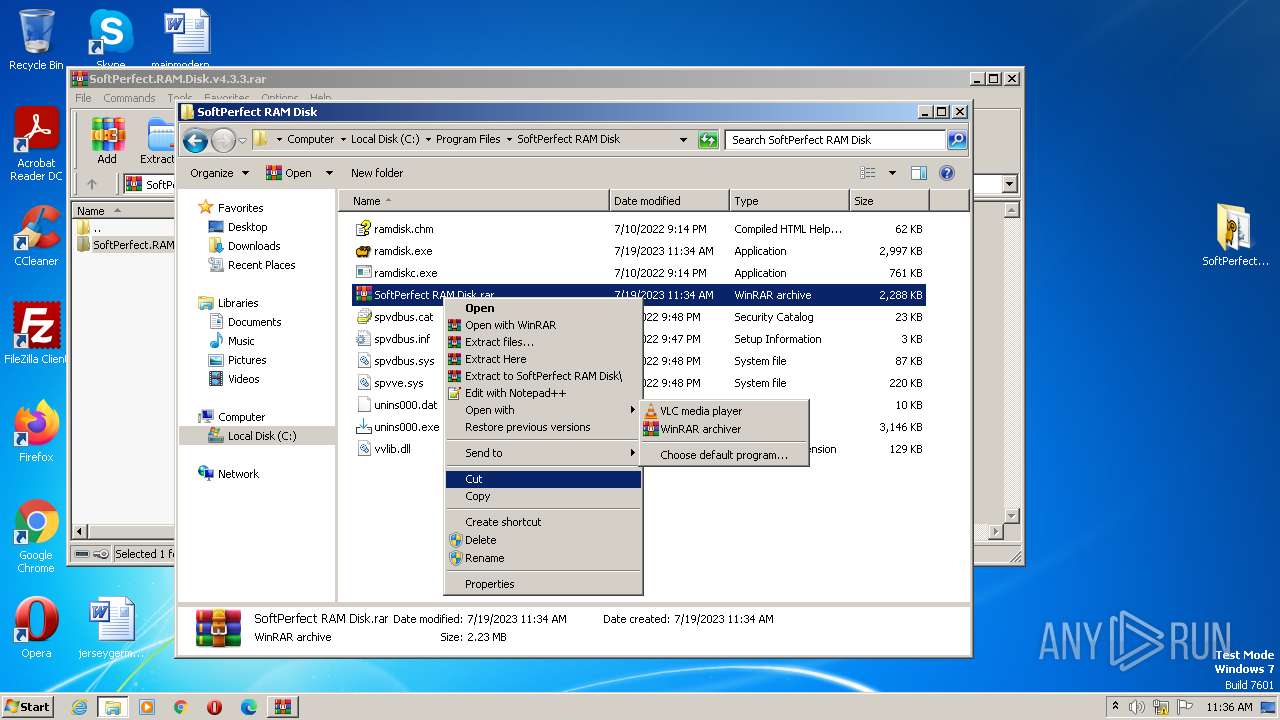This screenshot has width=1280, height=720.
Task: Expand the Program Files breadcrumb arrow
Action: click(510, 140)
